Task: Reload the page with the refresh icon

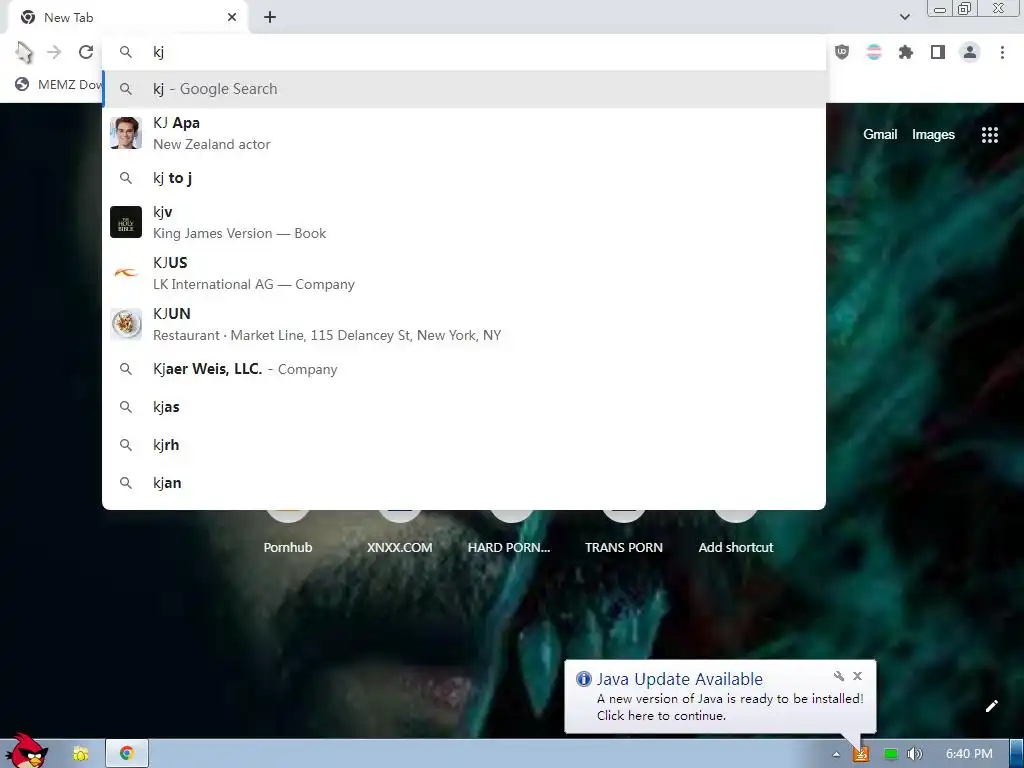Action: point(86,52)
